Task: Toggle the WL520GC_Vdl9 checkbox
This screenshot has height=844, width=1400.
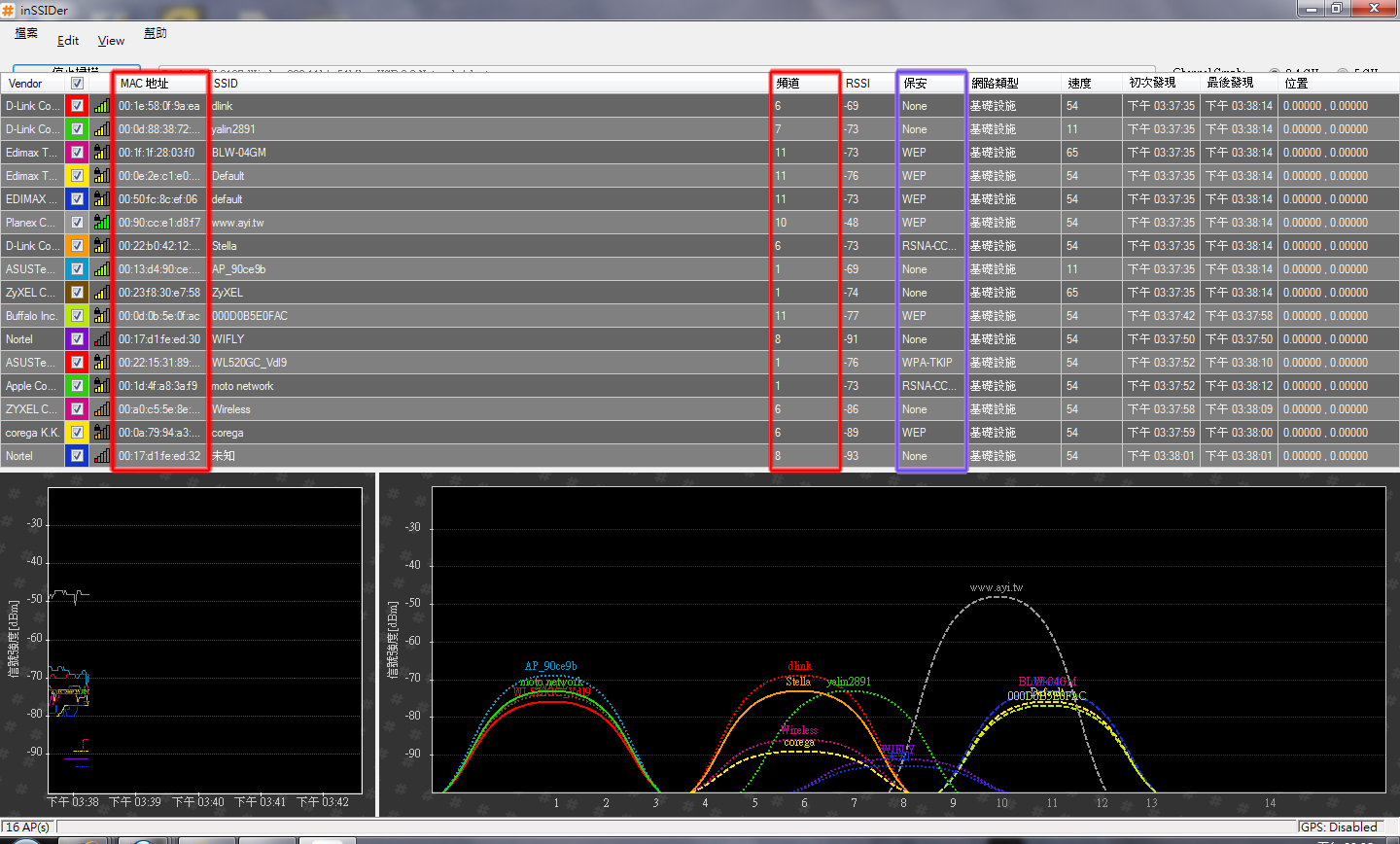Action: [77, 363]
